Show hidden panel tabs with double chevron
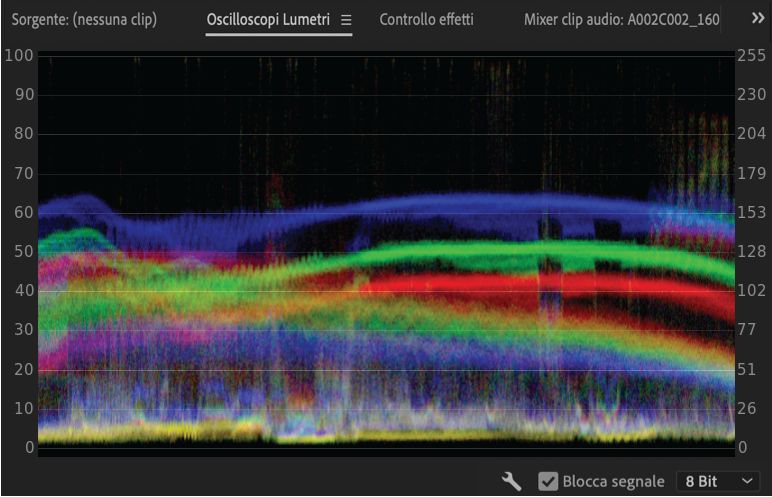 click(x=758, y=18)
